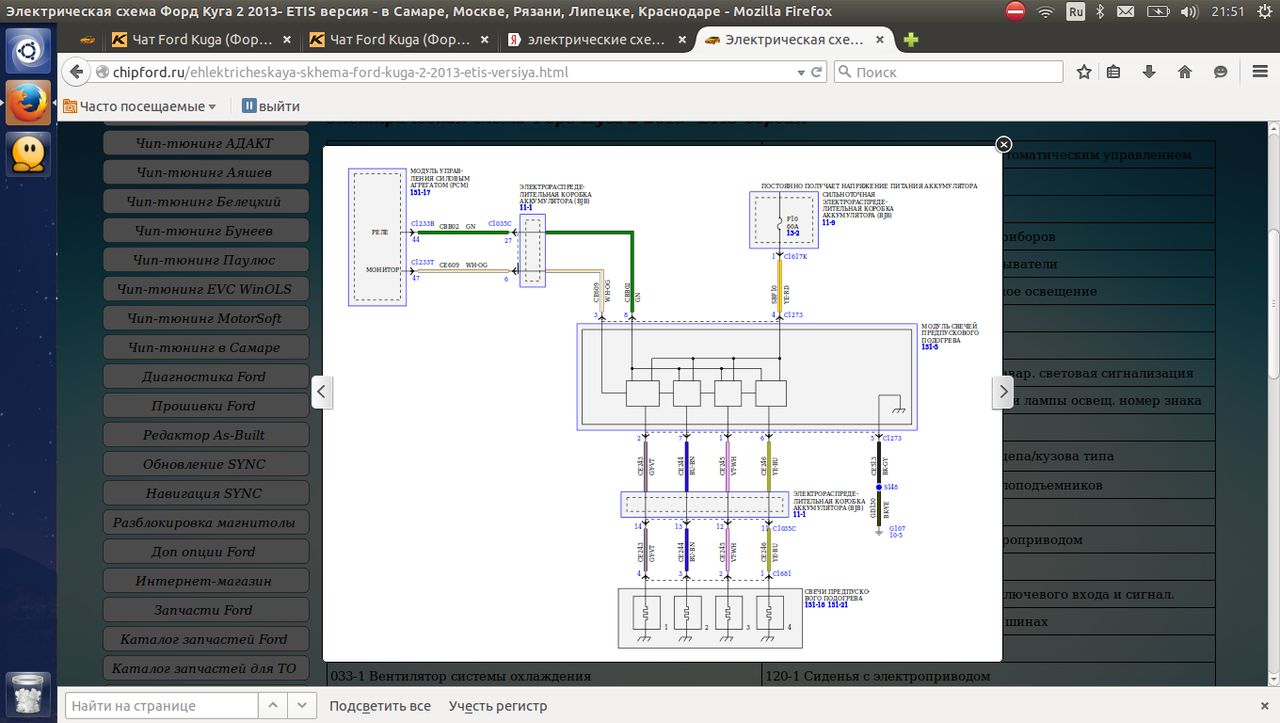This screenshot has width=1280, height=723.
Task: Open the Bluetooth indicator menu
Action: pyautogui.click(x=1100, y=12)
